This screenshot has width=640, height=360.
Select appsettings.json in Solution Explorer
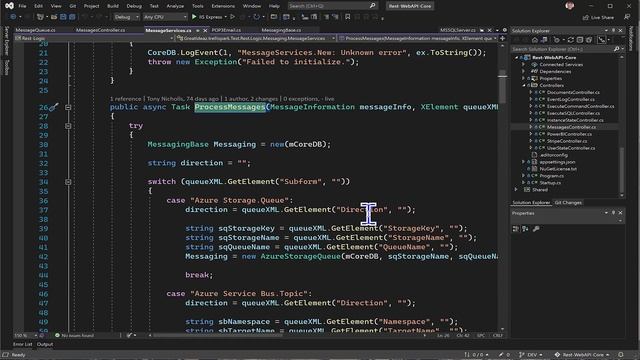tap(557, 162)
